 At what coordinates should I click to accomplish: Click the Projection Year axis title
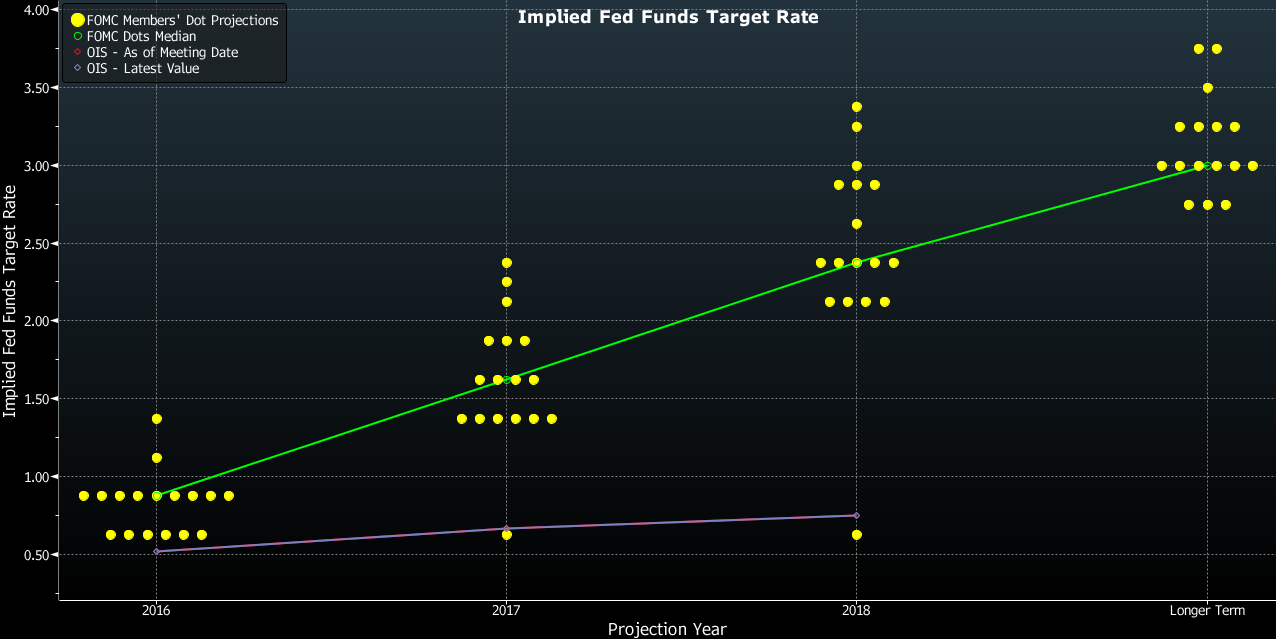tap(668, 629)
